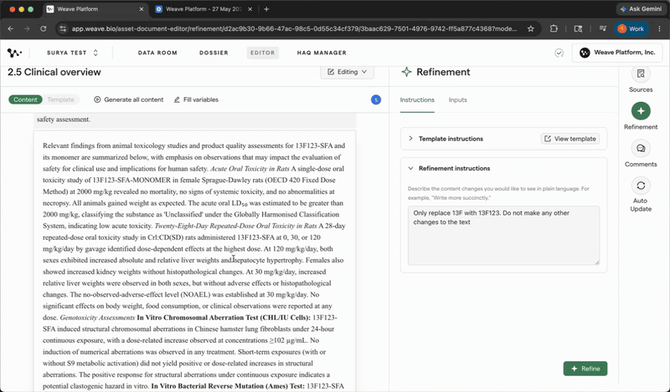Image resolution: width=670 pixels, height=392 pixels.
Task: Click 'In Vitro Chromosomal Aberration Test (CHL/IU Cells):' text
Action: (223, 318)
